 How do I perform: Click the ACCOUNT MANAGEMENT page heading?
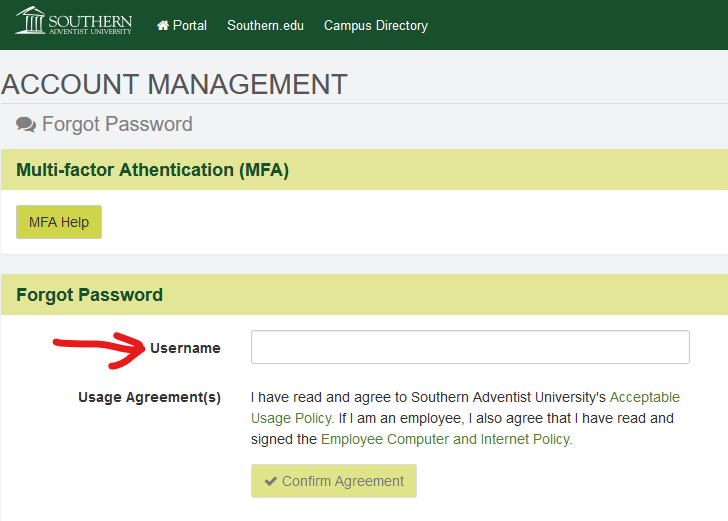click(175, 84)
